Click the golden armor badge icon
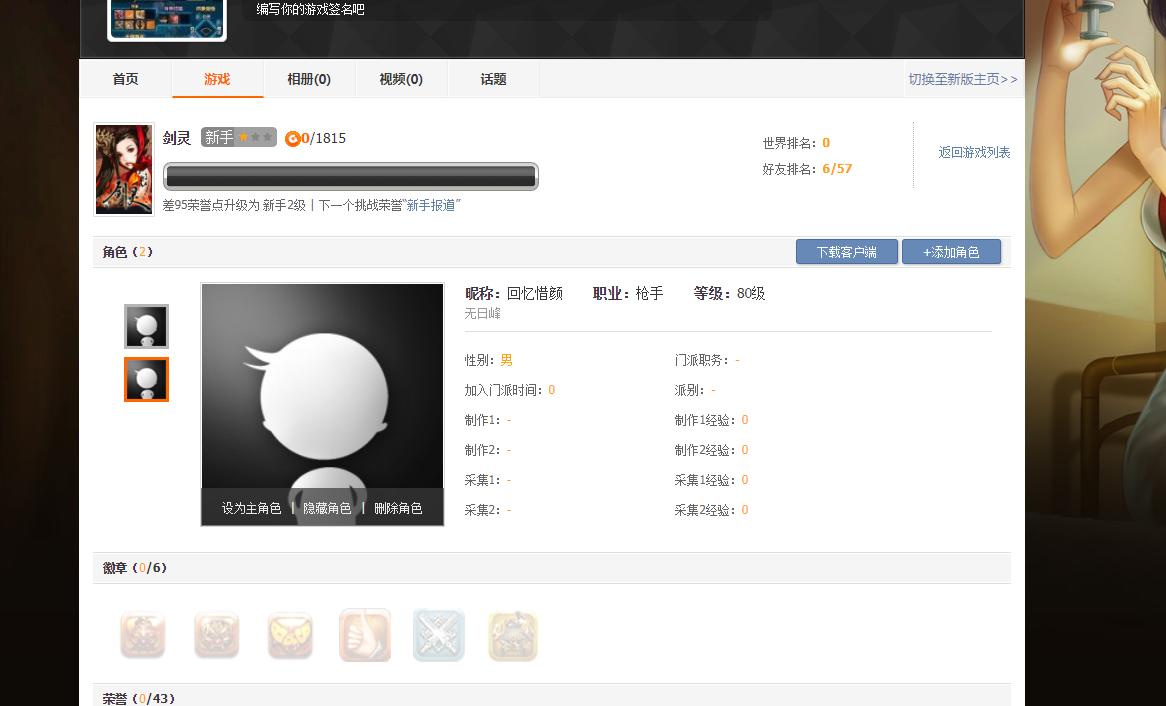This screenshot has width=1166, height=706. [x=513, y=634]
